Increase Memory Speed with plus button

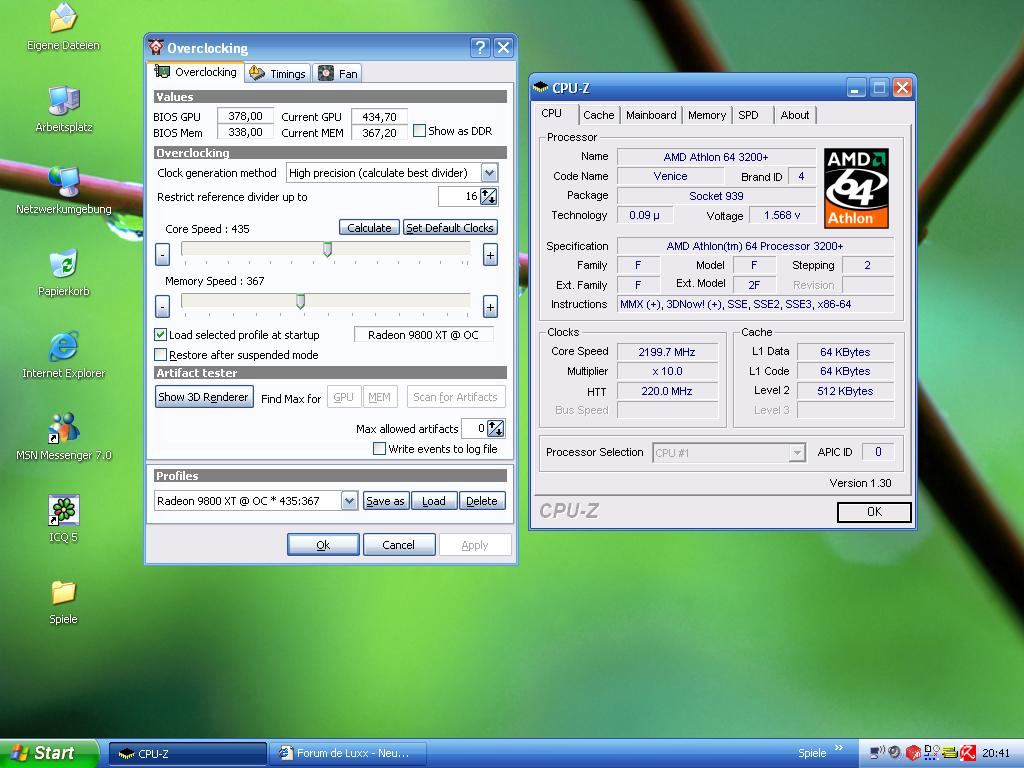[x=490, y=306]
